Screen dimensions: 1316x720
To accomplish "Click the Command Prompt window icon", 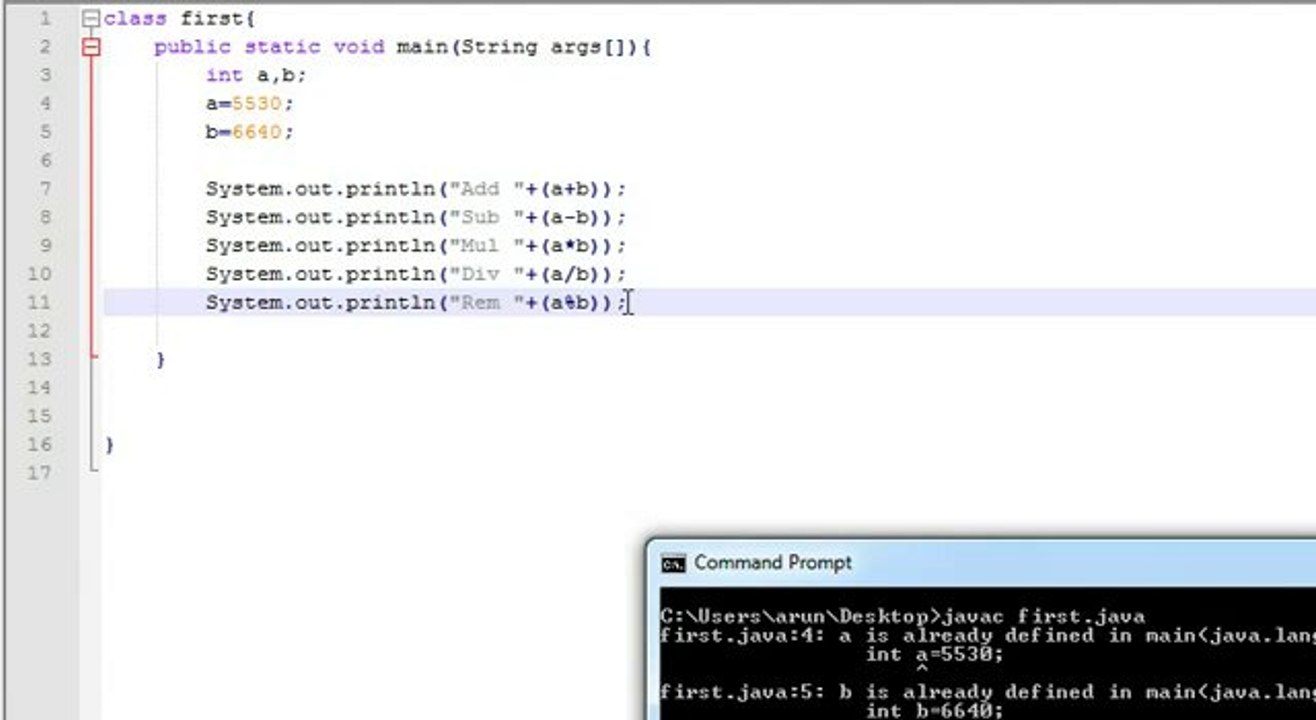I will 674,564.
